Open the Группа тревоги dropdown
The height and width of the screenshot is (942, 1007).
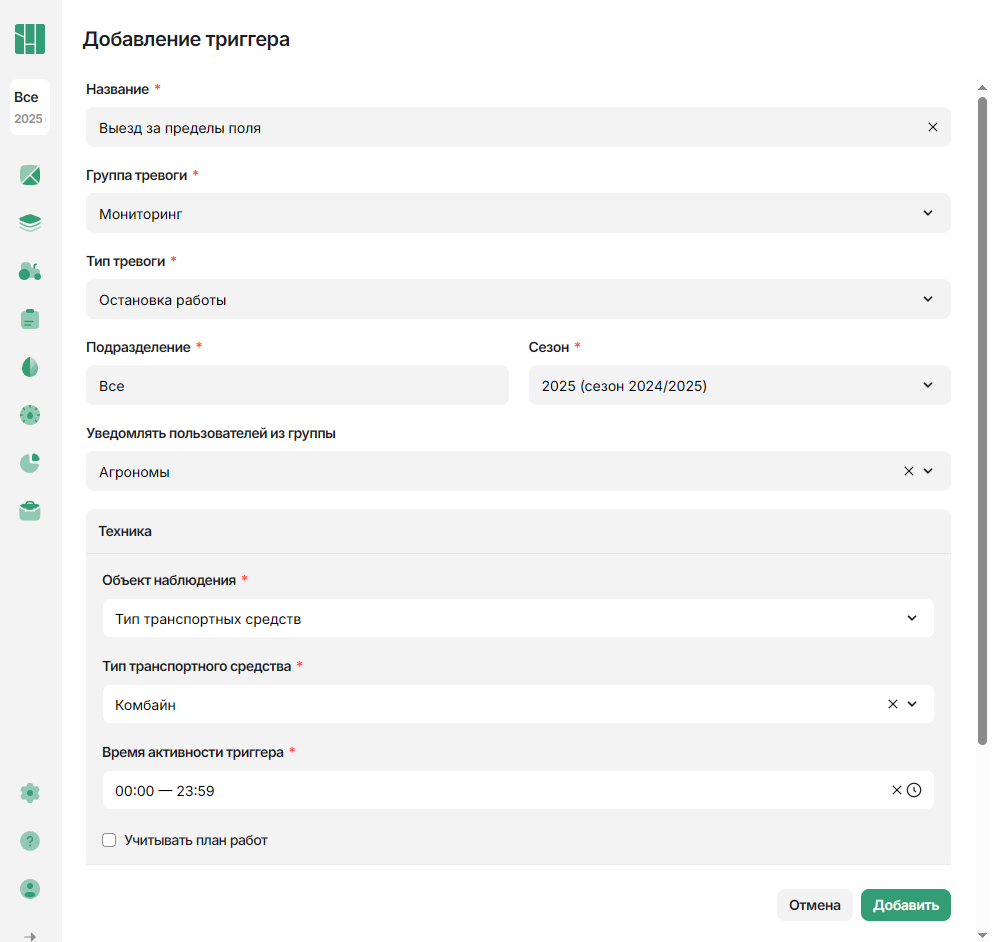pyautogui.click(x=929, y=213)
